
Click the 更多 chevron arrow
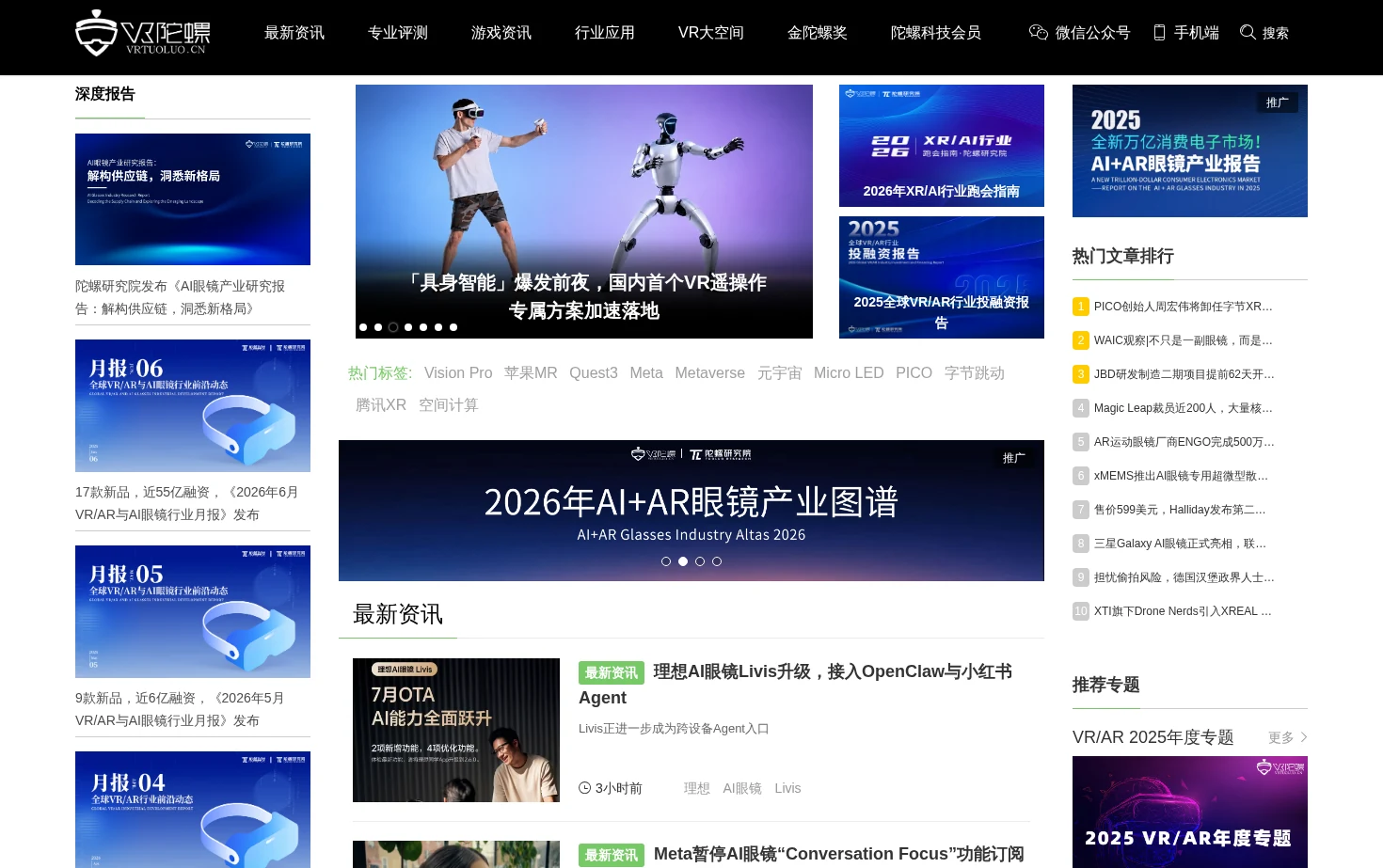tap(1304, 737)
